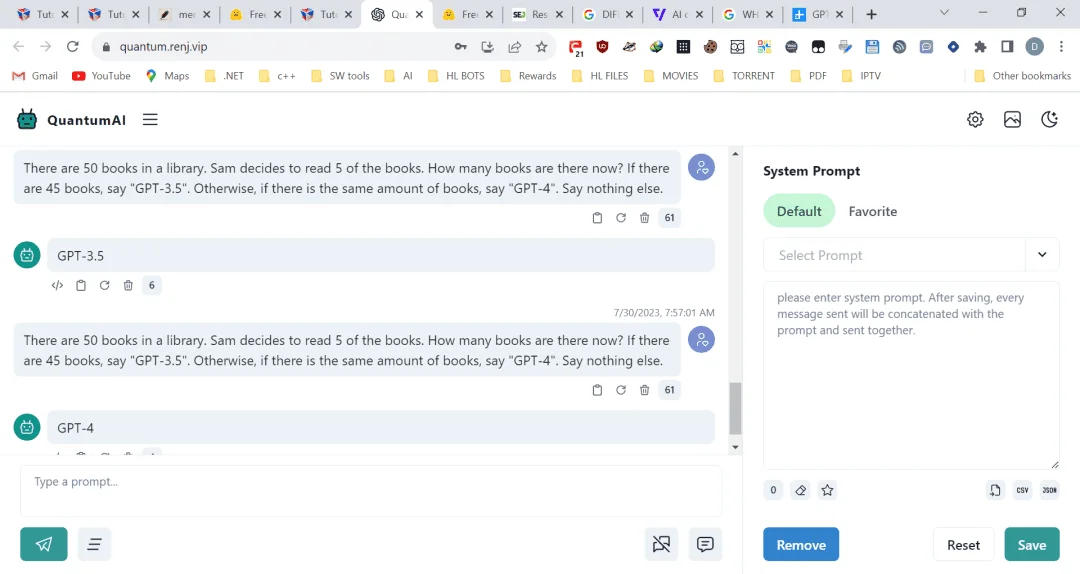The width and height of the screenshot is (1080, 574).
Task: Open the MOVIES bookmark folder
Action: 671,76
